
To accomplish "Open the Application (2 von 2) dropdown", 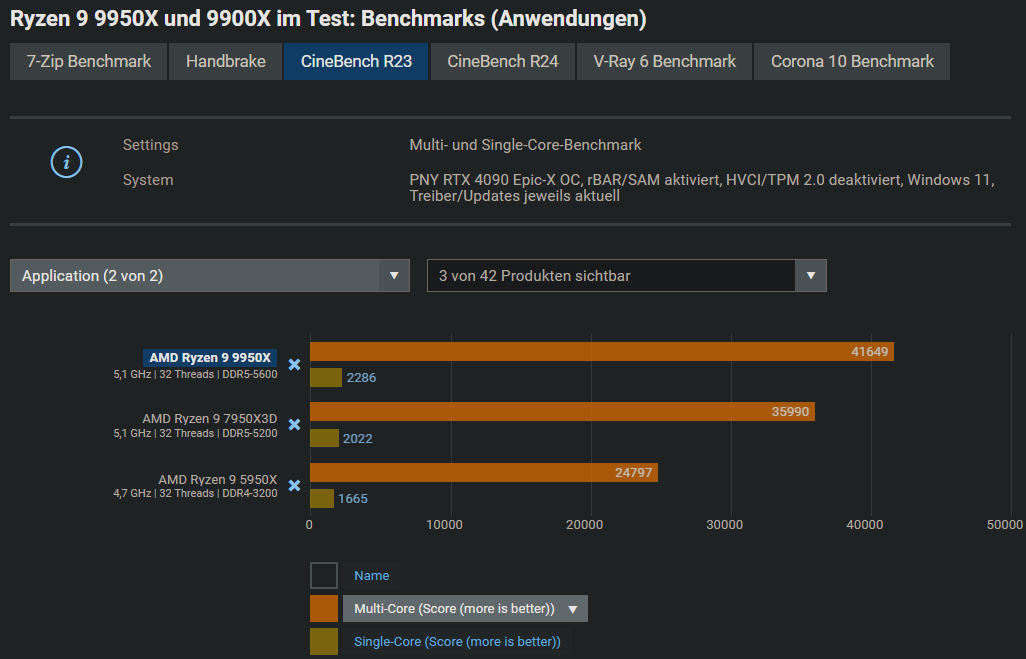I will pyautogui.click(x=209, y=276).
